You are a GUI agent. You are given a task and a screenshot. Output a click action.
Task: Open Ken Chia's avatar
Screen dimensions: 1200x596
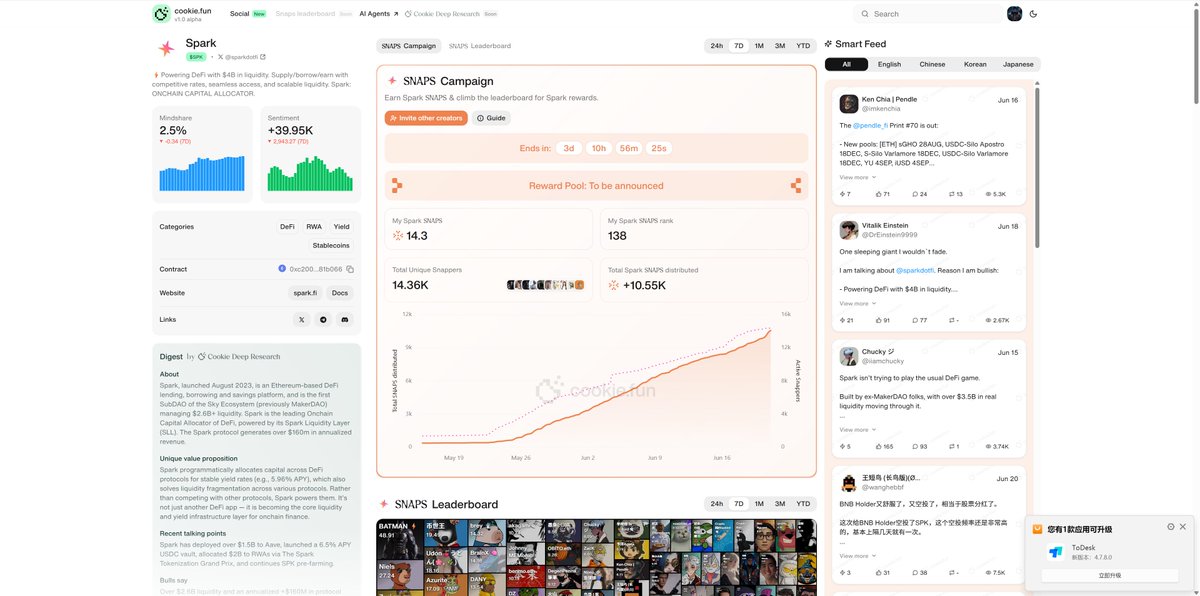(x=848, y=103)
